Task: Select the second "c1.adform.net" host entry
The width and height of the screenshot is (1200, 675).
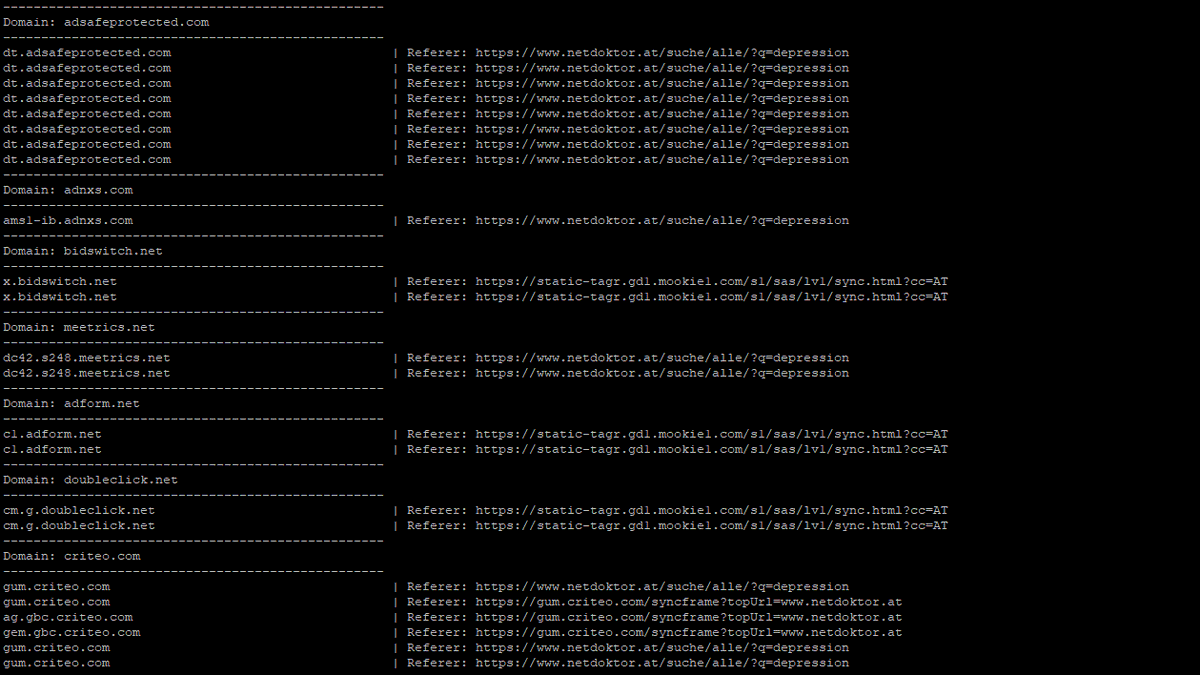Action: 52,449
